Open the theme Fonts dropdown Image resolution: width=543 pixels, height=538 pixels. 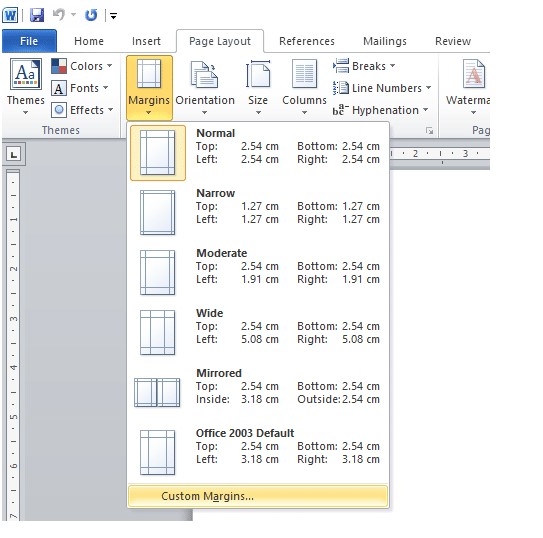point(80,88)
